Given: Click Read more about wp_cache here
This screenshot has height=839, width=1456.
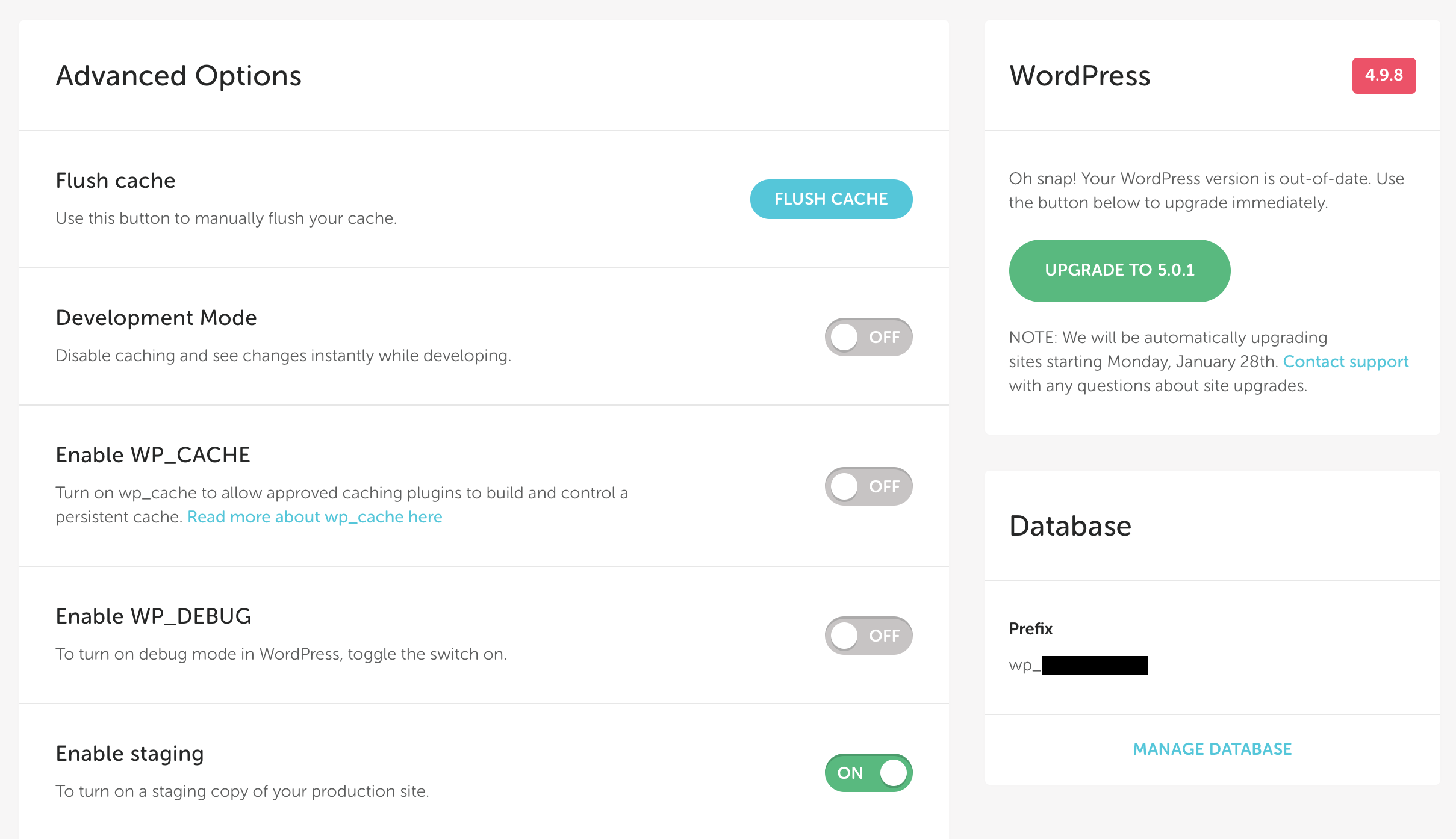Looking at the screenshot, I should click(x=314, y=516).
